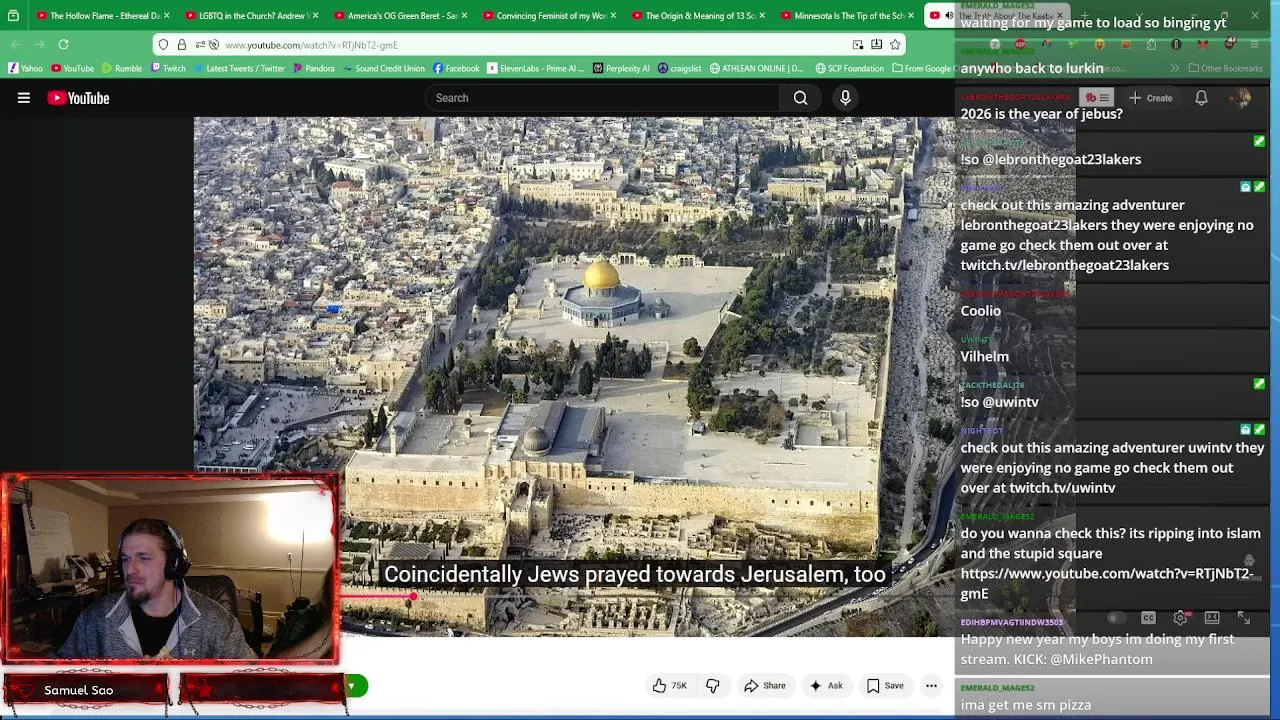Open YouTube notifications bell
Screen dimensions: 1280x720
click(1201, 98)
